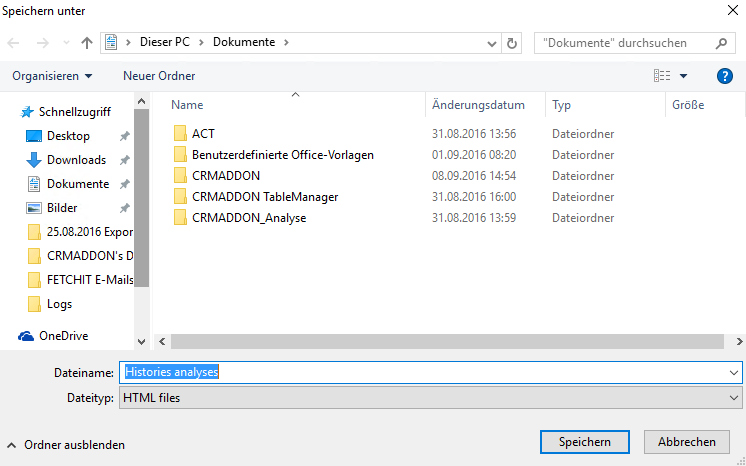746x466 pixels.
Task: Collapse folders with Ordner ausblenden
Action: tap(66, 445)
